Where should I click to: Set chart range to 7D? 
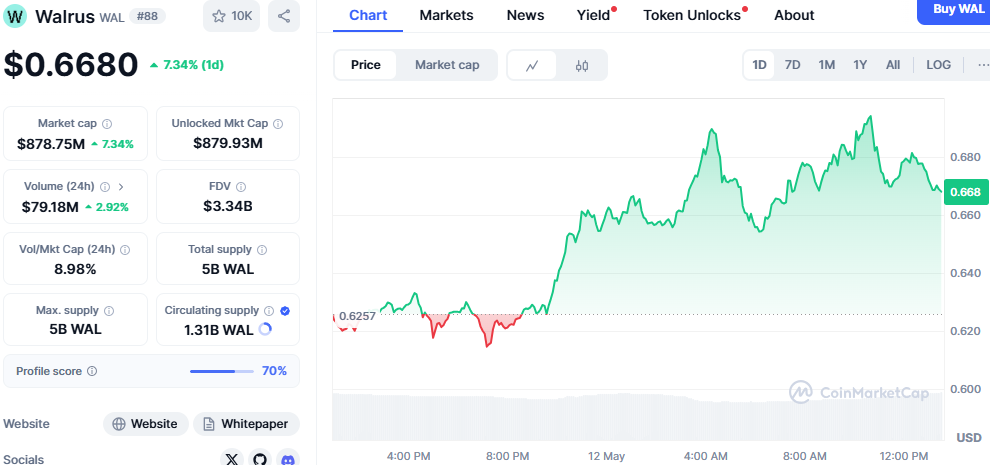tap(792, 65)
